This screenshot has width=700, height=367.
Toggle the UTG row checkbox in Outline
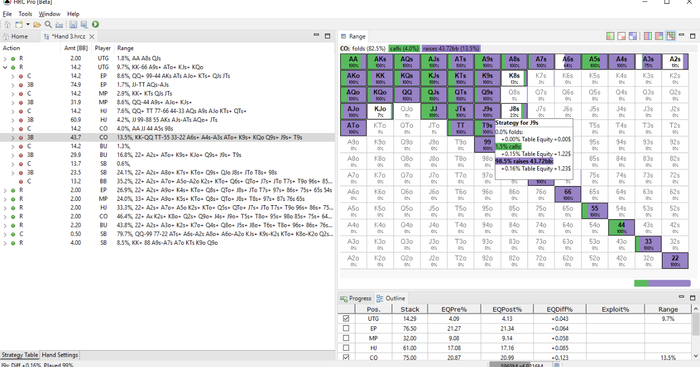pyautogui.click(x=346, y=319)
